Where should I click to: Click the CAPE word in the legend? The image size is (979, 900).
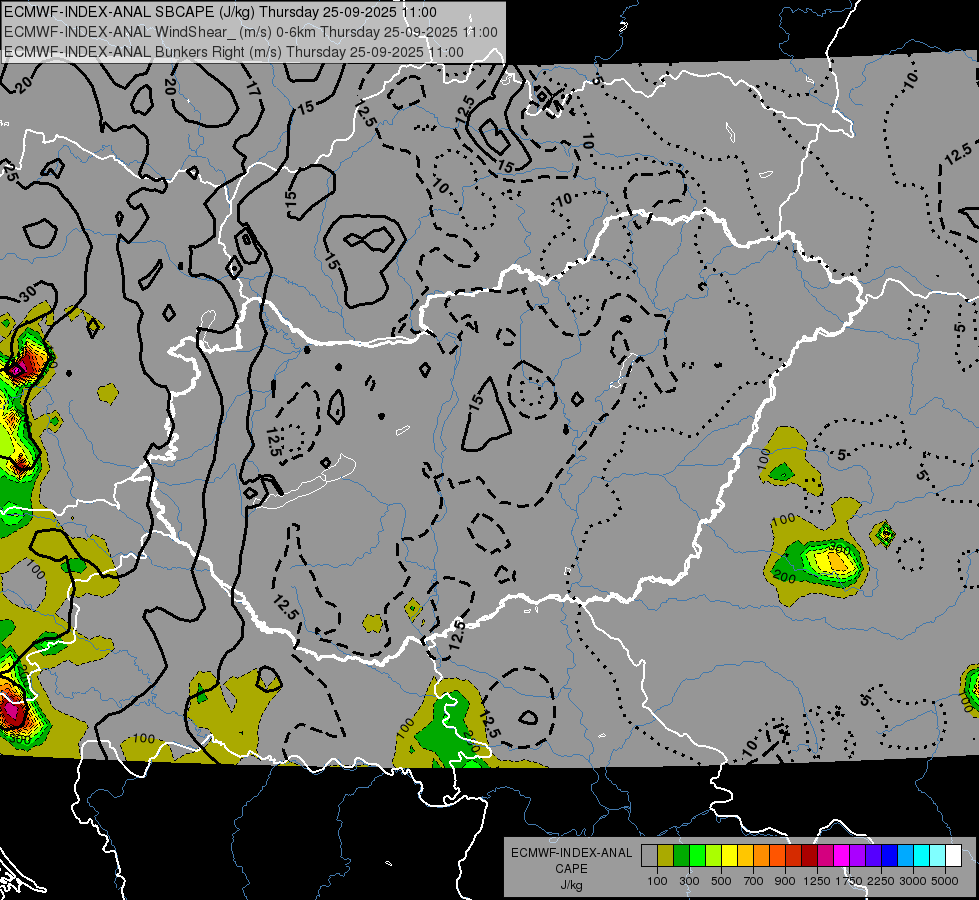point(571,869)
